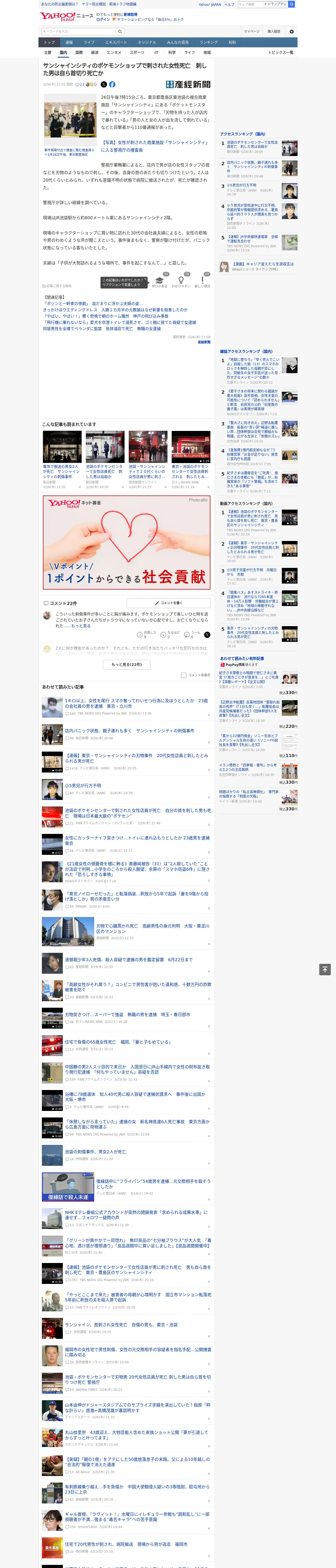Toggle the コメント非表示 checkbox

tap(183, 675)
